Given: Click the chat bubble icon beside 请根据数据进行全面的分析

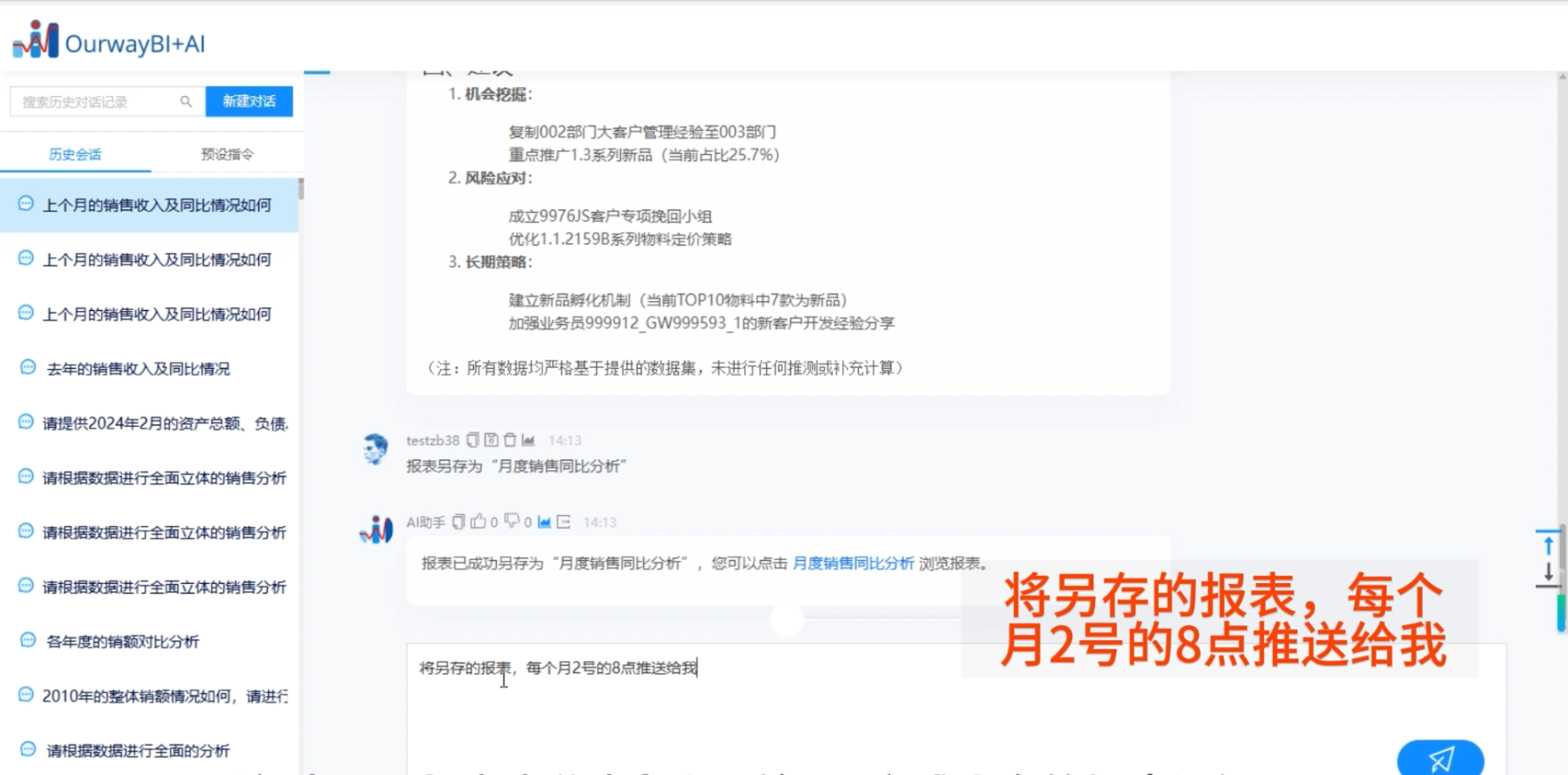Looking at the screenshot, I should pyautogui.click(x=27, y=749).
